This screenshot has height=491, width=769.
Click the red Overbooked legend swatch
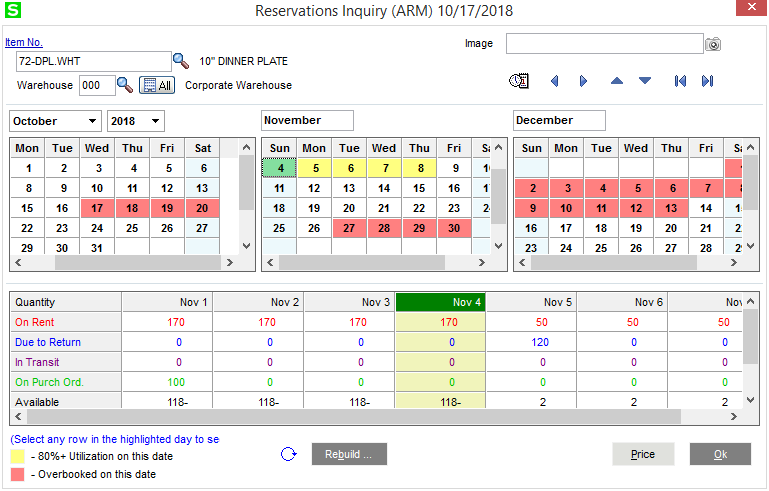pyautogui.click(x=17, y=474)
